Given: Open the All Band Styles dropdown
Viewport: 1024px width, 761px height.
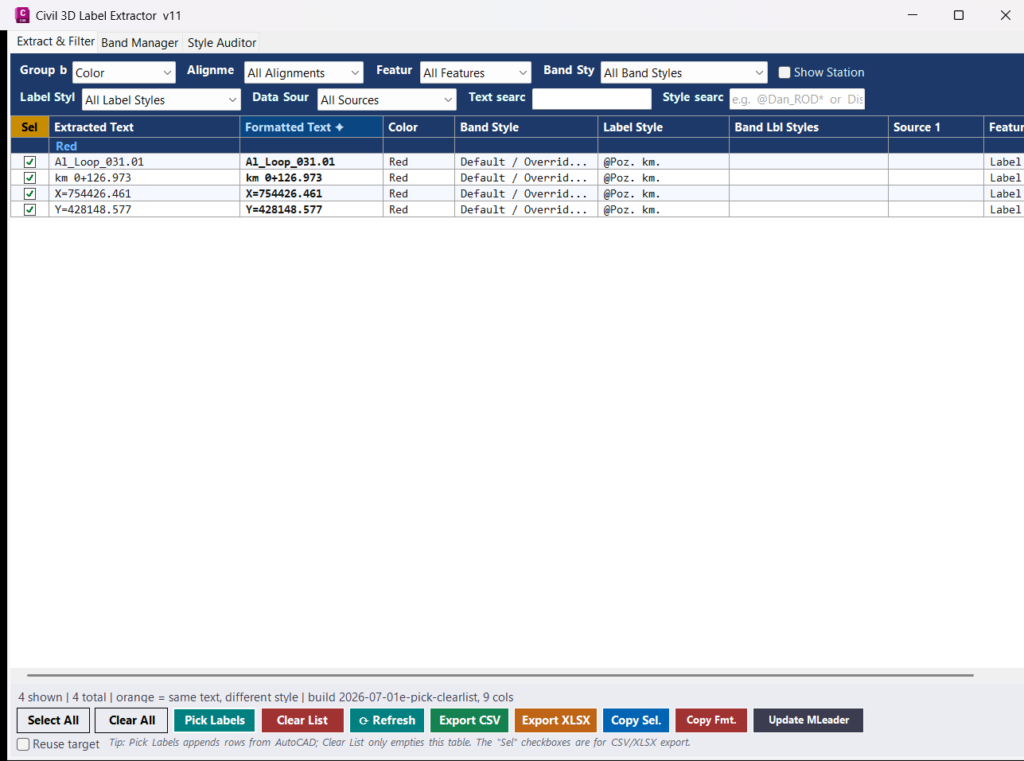Looking at the screenshot, I should [x=683, y=73].
